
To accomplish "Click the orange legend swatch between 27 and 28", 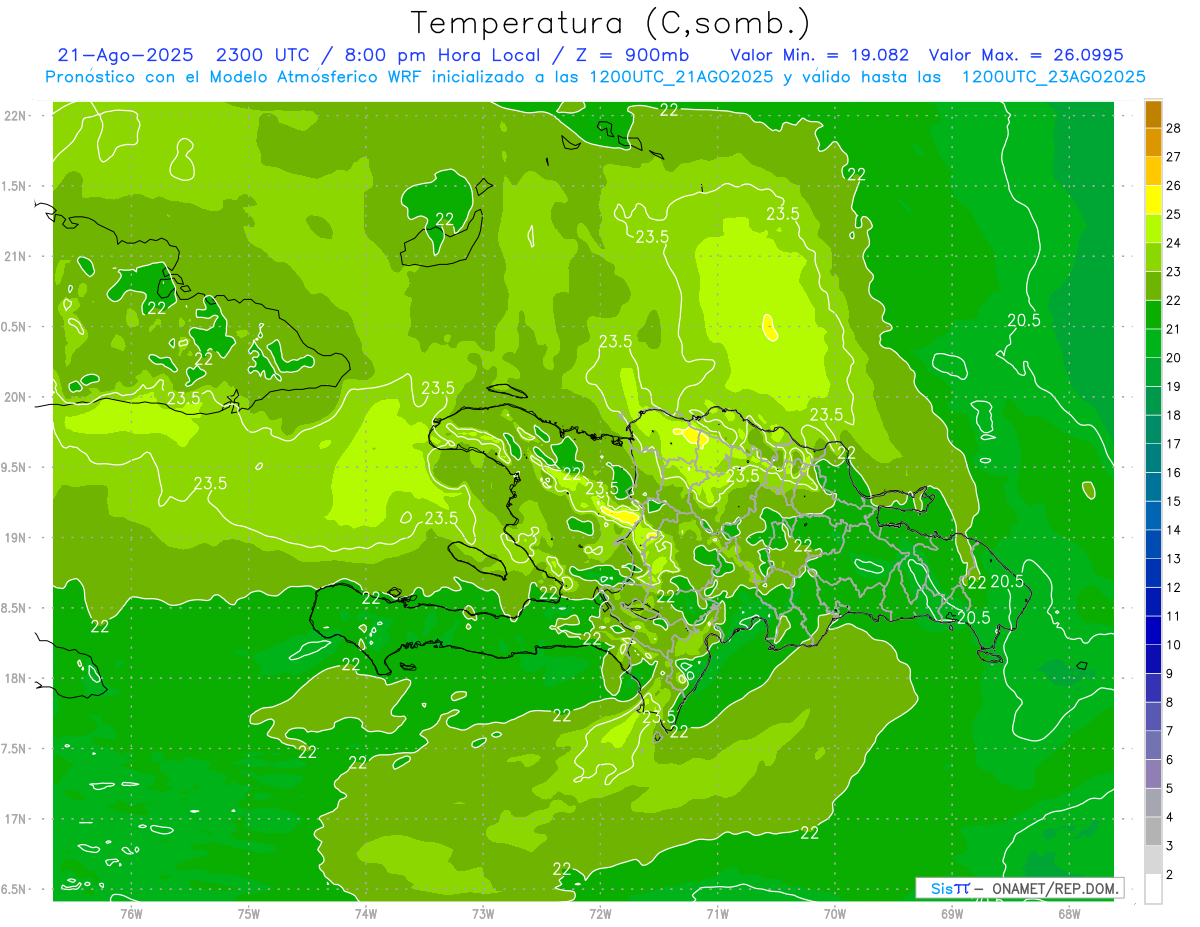I will 1153,142.
